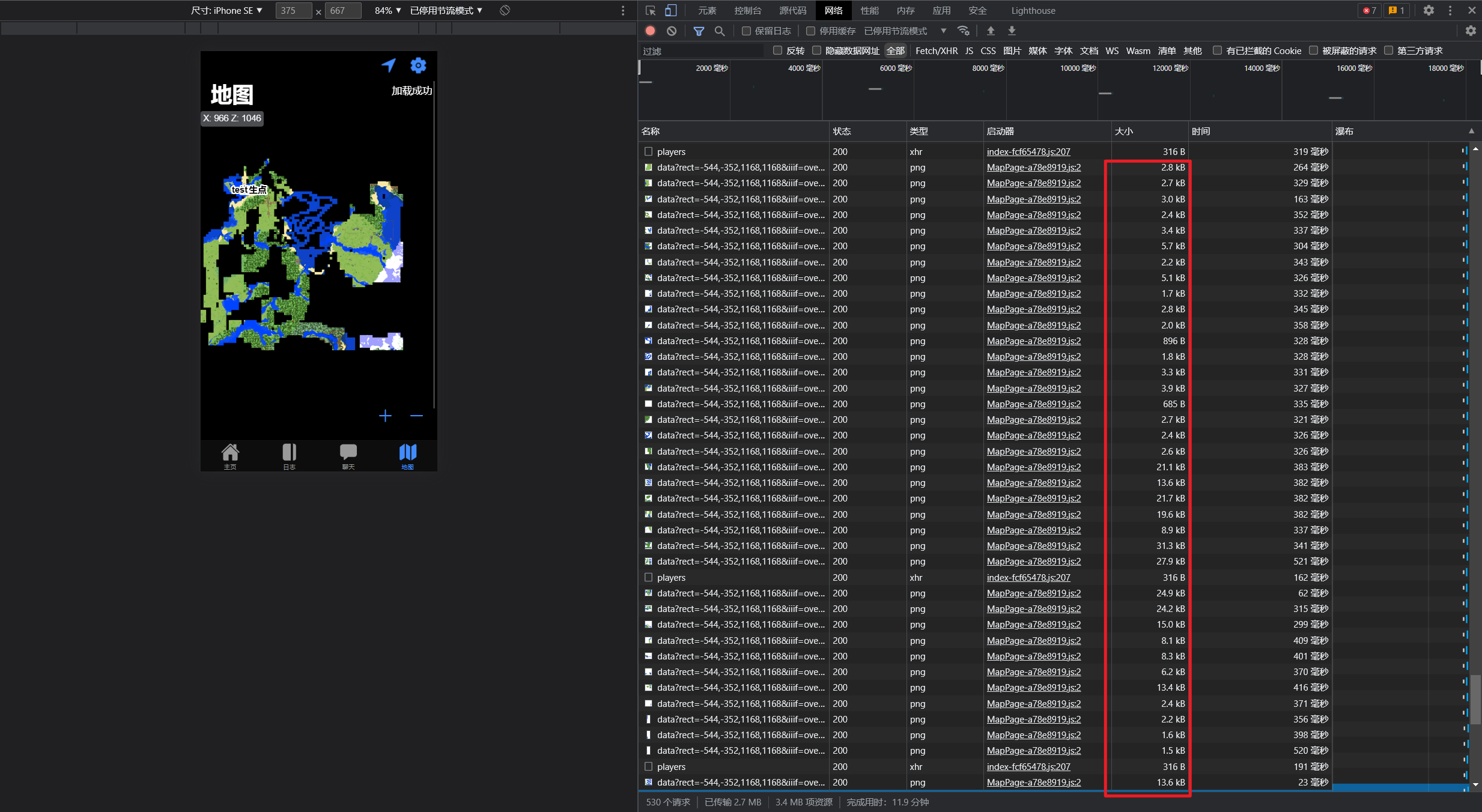Open the log tab icon in app

[290, 456]
